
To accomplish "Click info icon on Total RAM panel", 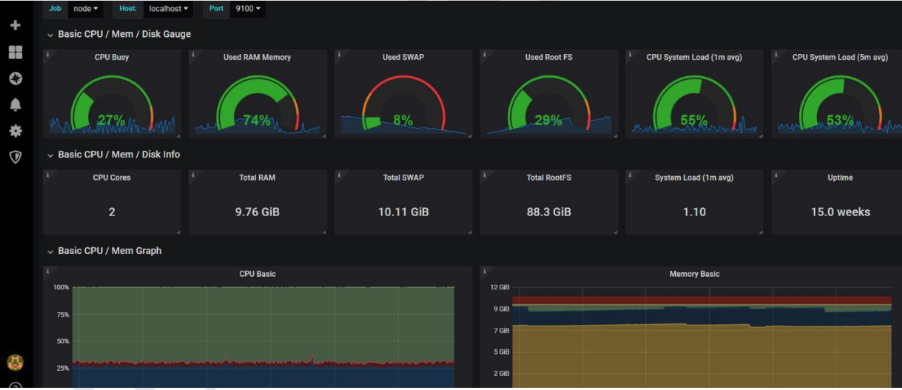I will point(193,175).
